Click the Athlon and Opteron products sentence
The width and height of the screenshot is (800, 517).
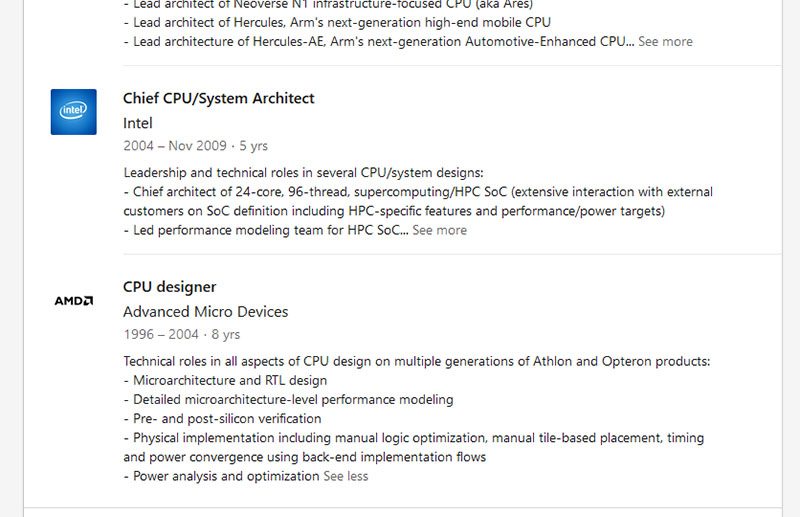click(416, 361)
